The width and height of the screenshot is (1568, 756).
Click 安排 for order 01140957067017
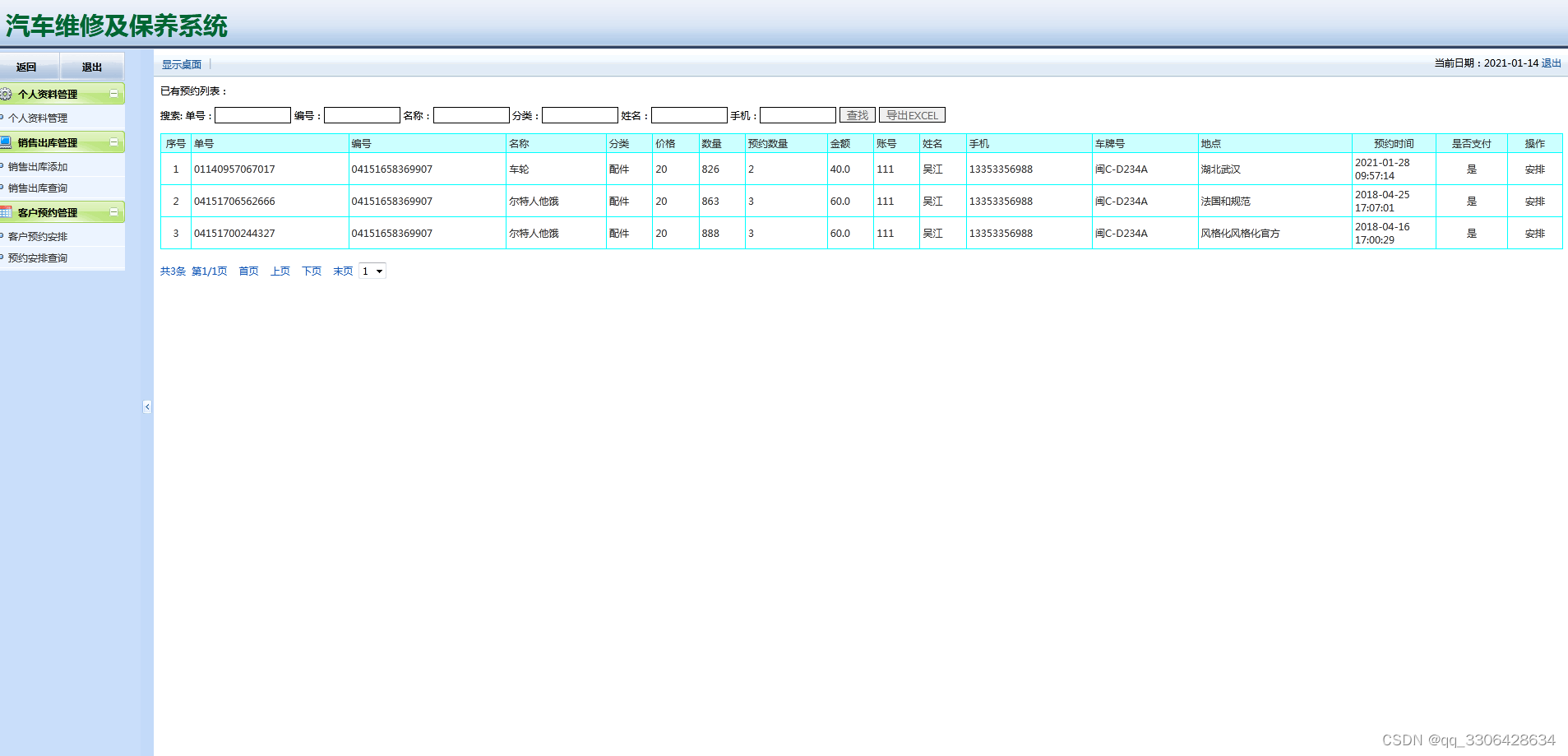(x=1534, y=169)
